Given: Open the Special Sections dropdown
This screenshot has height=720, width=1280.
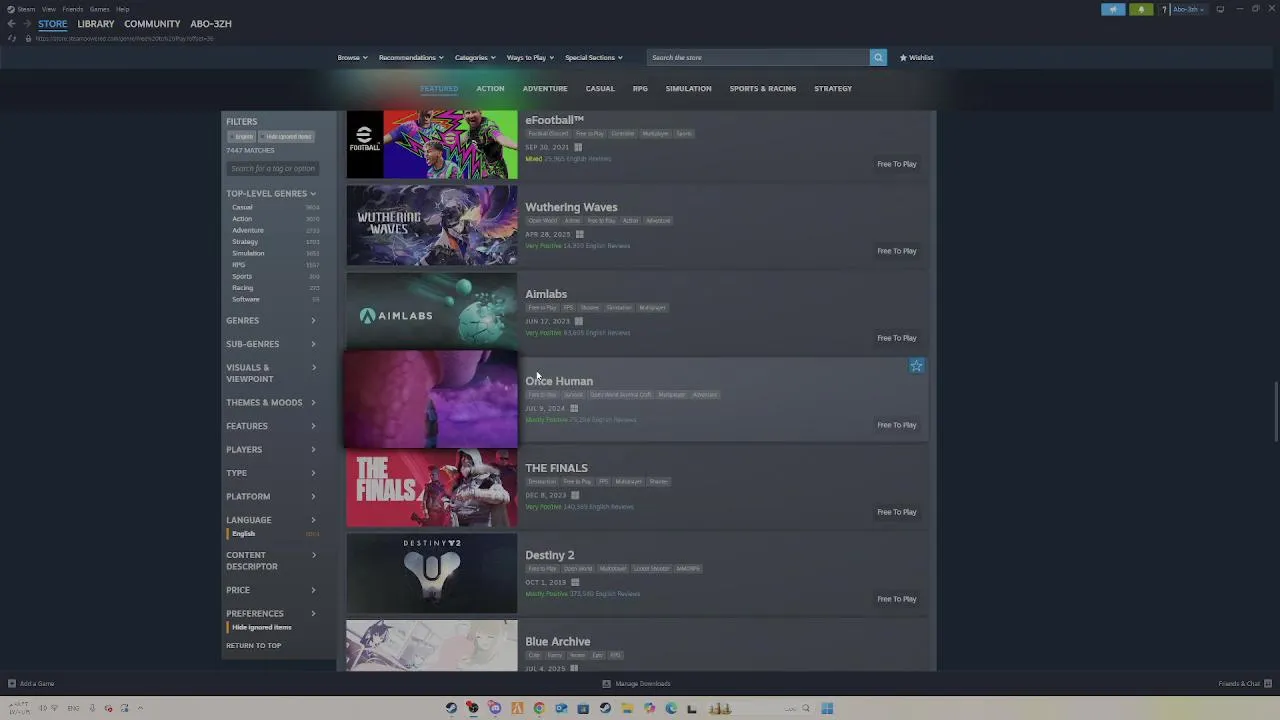Looking at the screenshot, I should coord(593,57).
